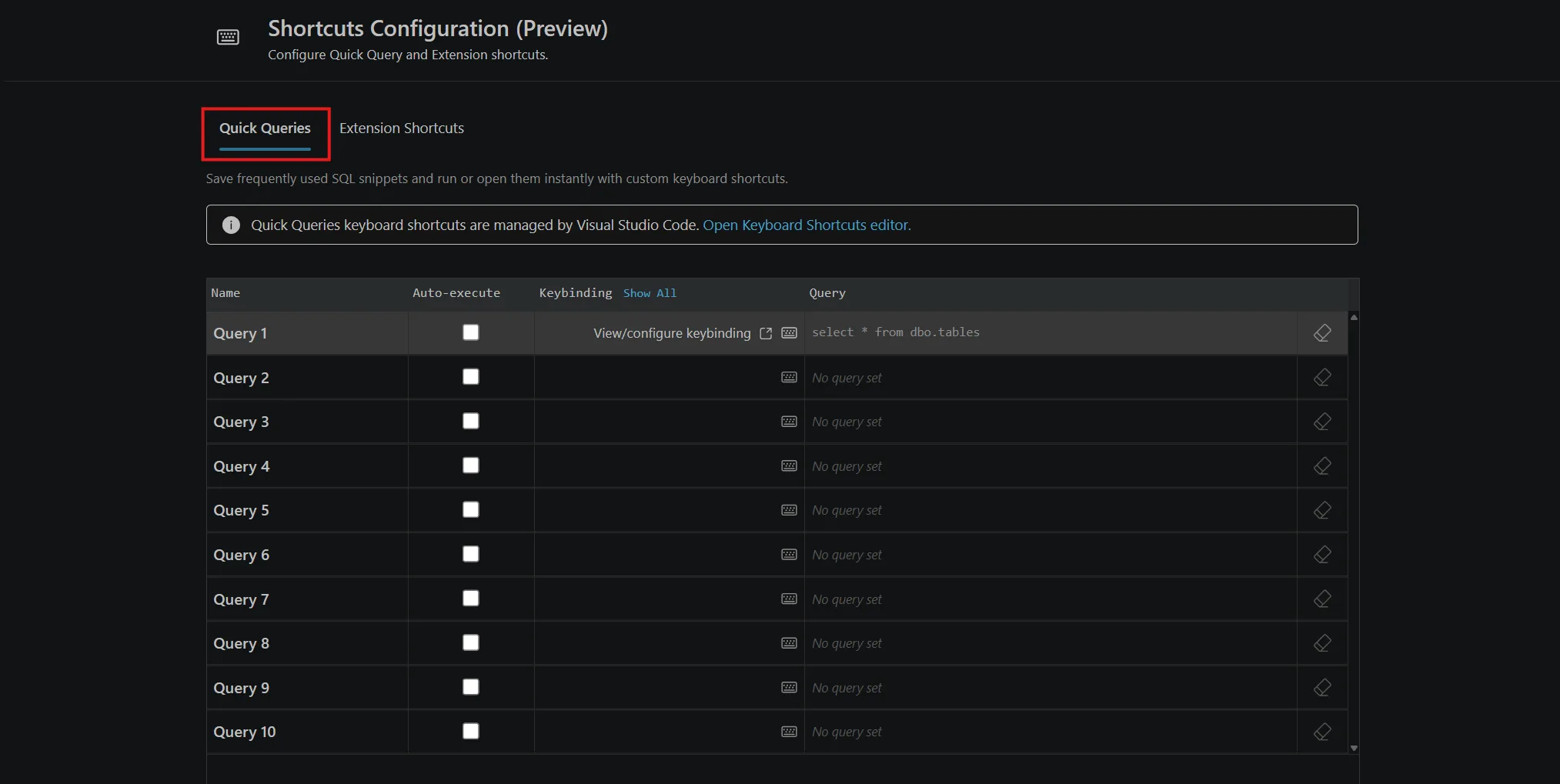Select the Query 6 name cell
Screen dimensions: 1560x784
[x=307, y=555]
